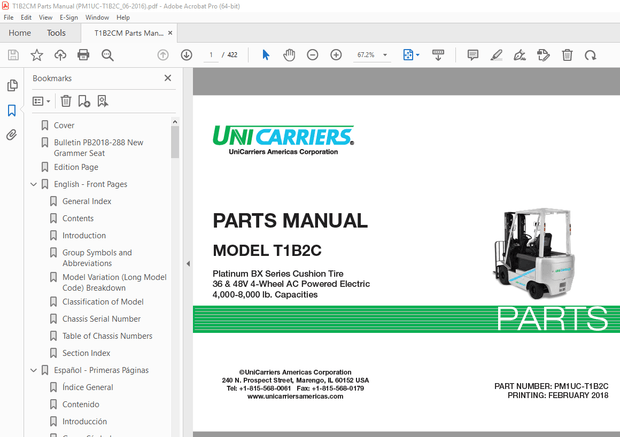Open Bulletin PB2018-288 New Grammer Seat bookmark

point(98,148)
